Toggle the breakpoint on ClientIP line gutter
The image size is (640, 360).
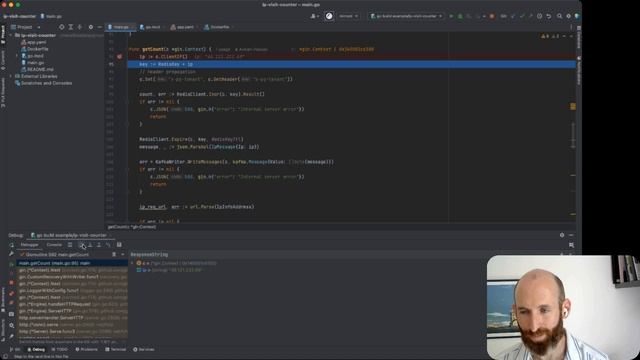coord(120,57)
